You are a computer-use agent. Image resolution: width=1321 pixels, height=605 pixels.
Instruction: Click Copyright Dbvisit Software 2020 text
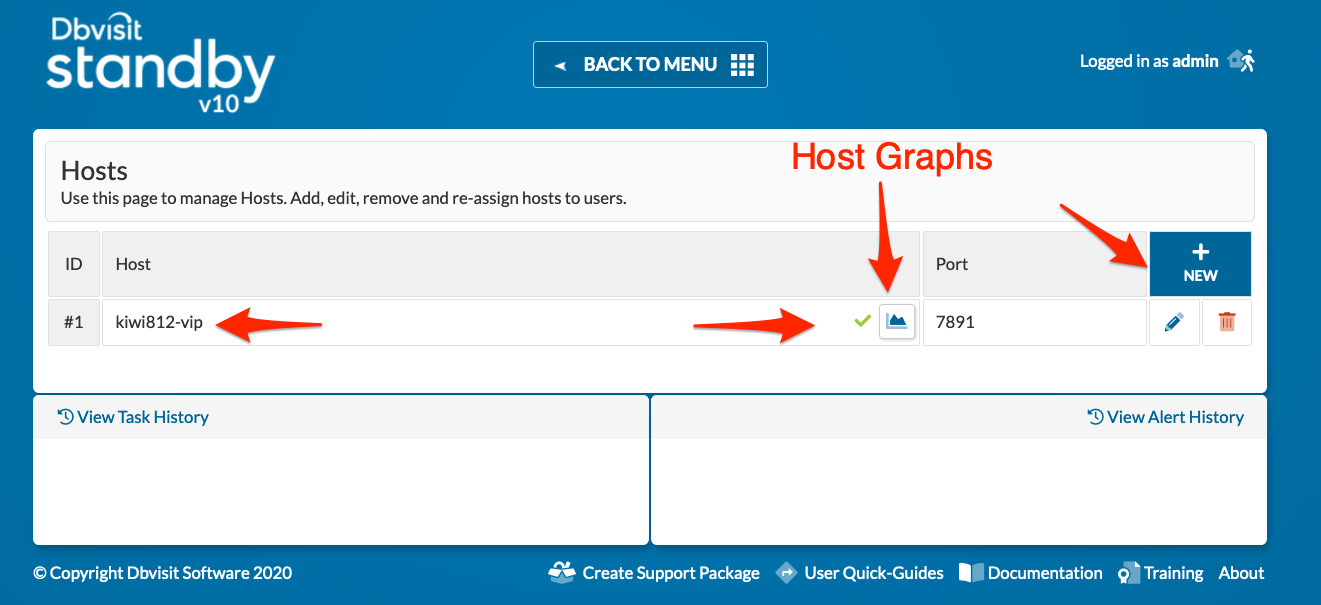(163, 573)
